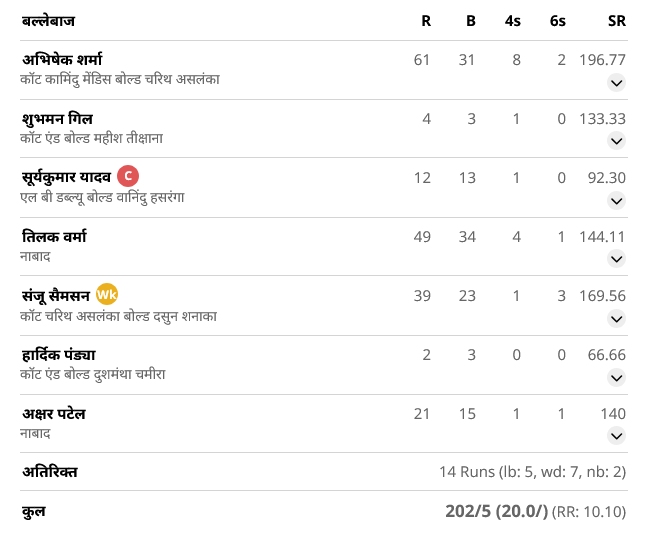Expand अभिषेक शर्मा's batting details chevron
Viewport: 648px width, 545px height.
[616, 83]
